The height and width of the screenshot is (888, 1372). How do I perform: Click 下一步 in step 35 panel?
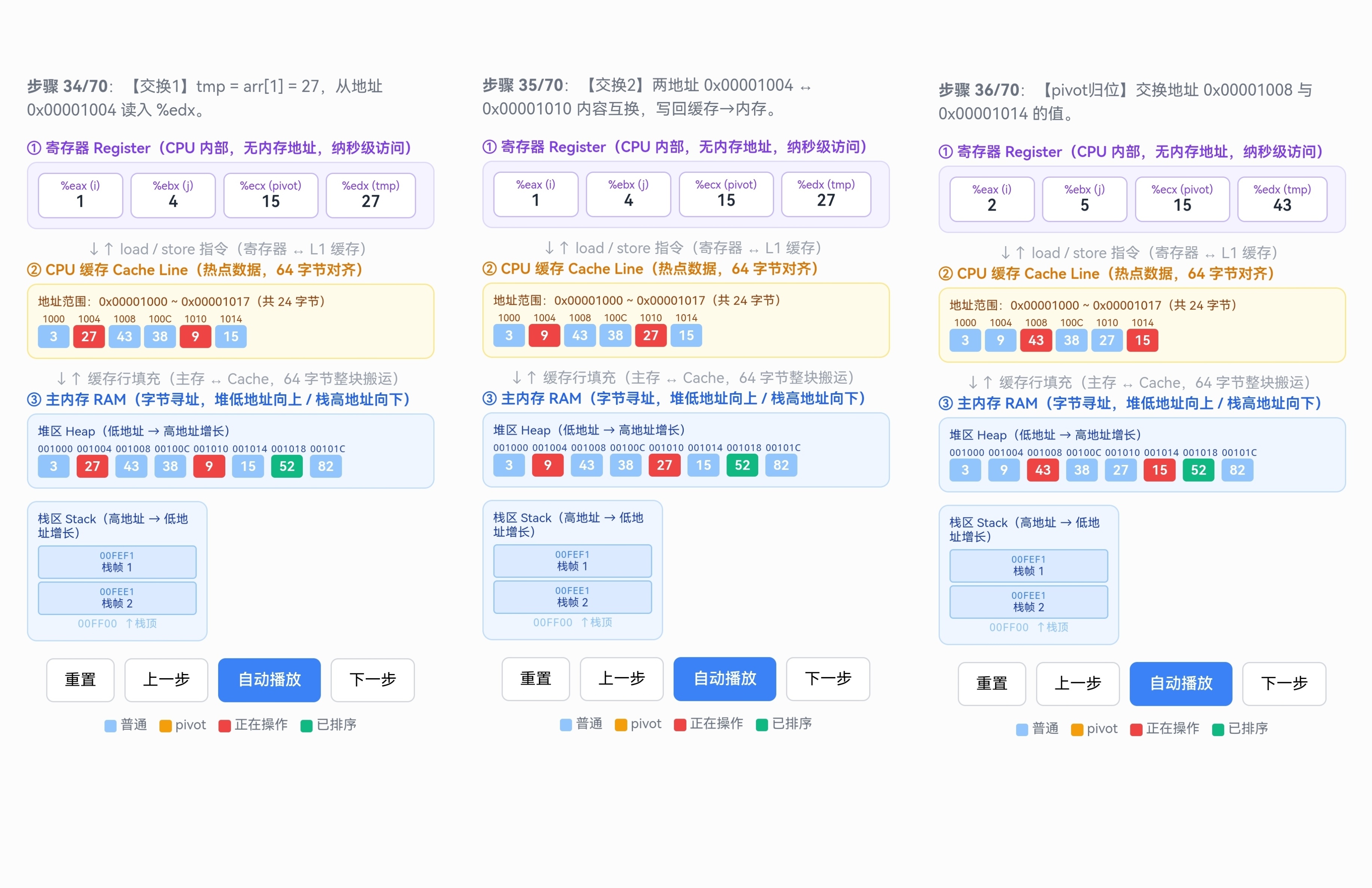click(828, 679)
